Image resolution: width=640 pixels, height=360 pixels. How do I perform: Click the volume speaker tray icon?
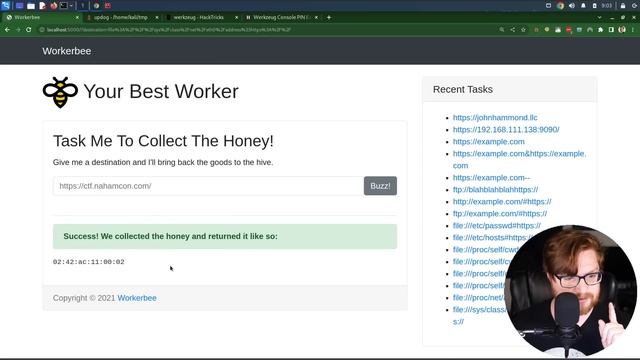[572, 6]
